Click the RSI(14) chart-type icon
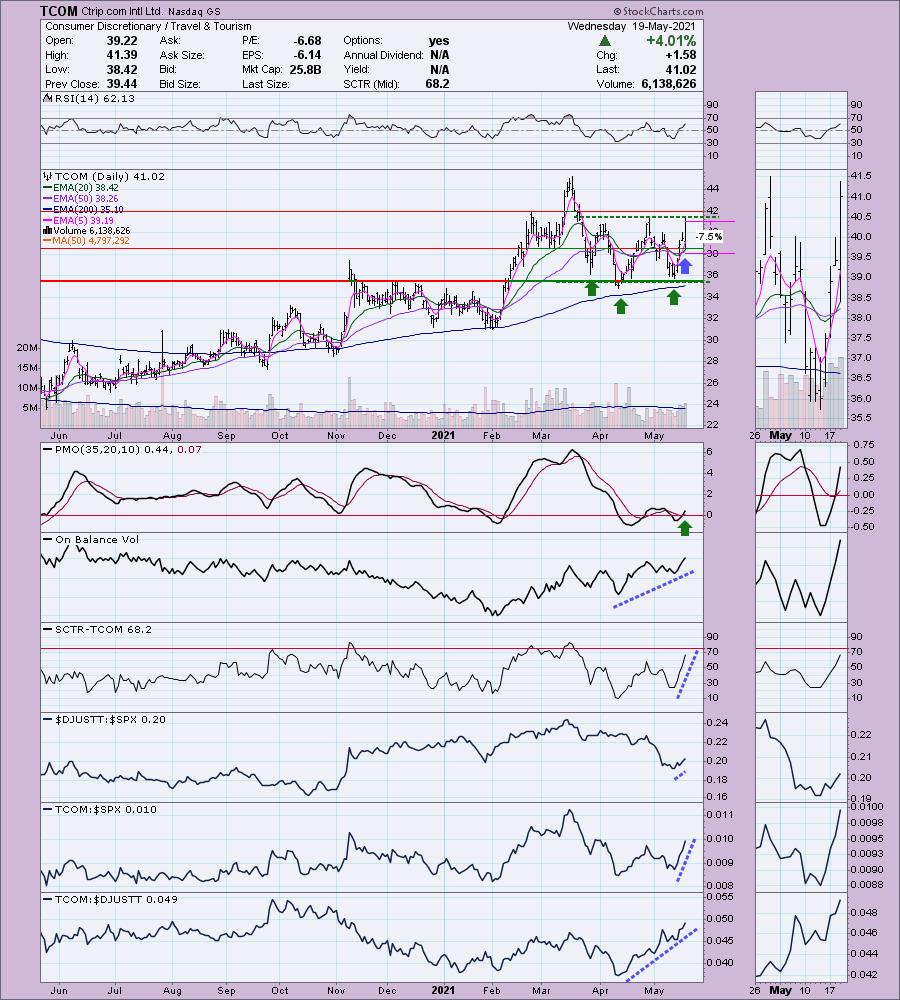This screenshot has height=1000, width=900. 47,98
